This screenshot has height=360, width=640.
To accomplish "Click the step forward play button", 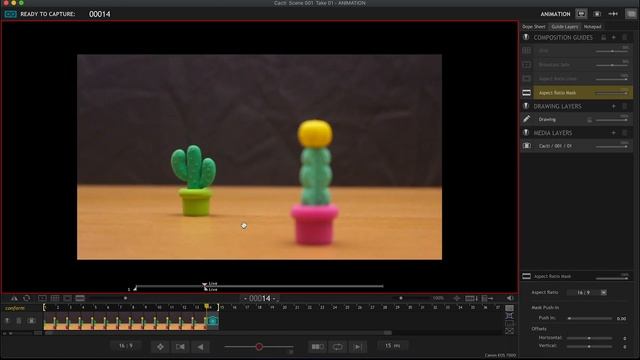I will click(358, 347).
